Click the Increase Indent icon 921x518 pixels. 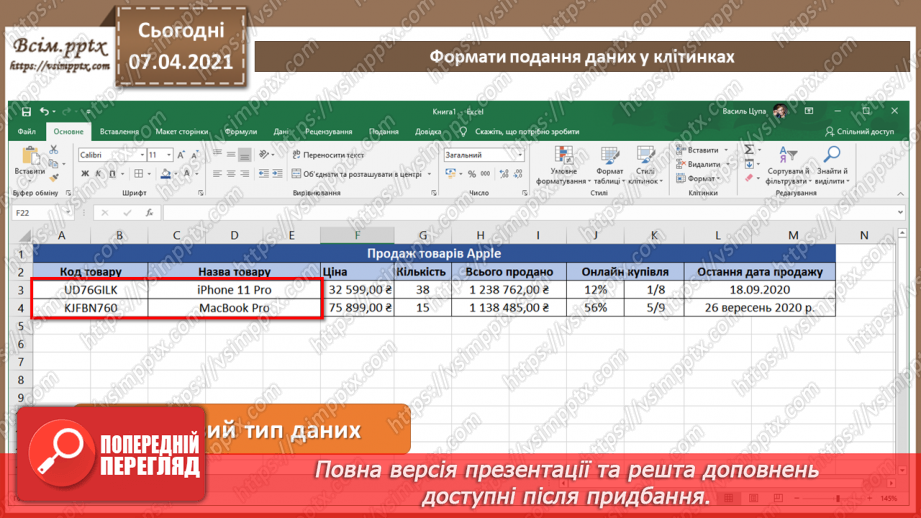pyautogui.click(x=277, y=174)
